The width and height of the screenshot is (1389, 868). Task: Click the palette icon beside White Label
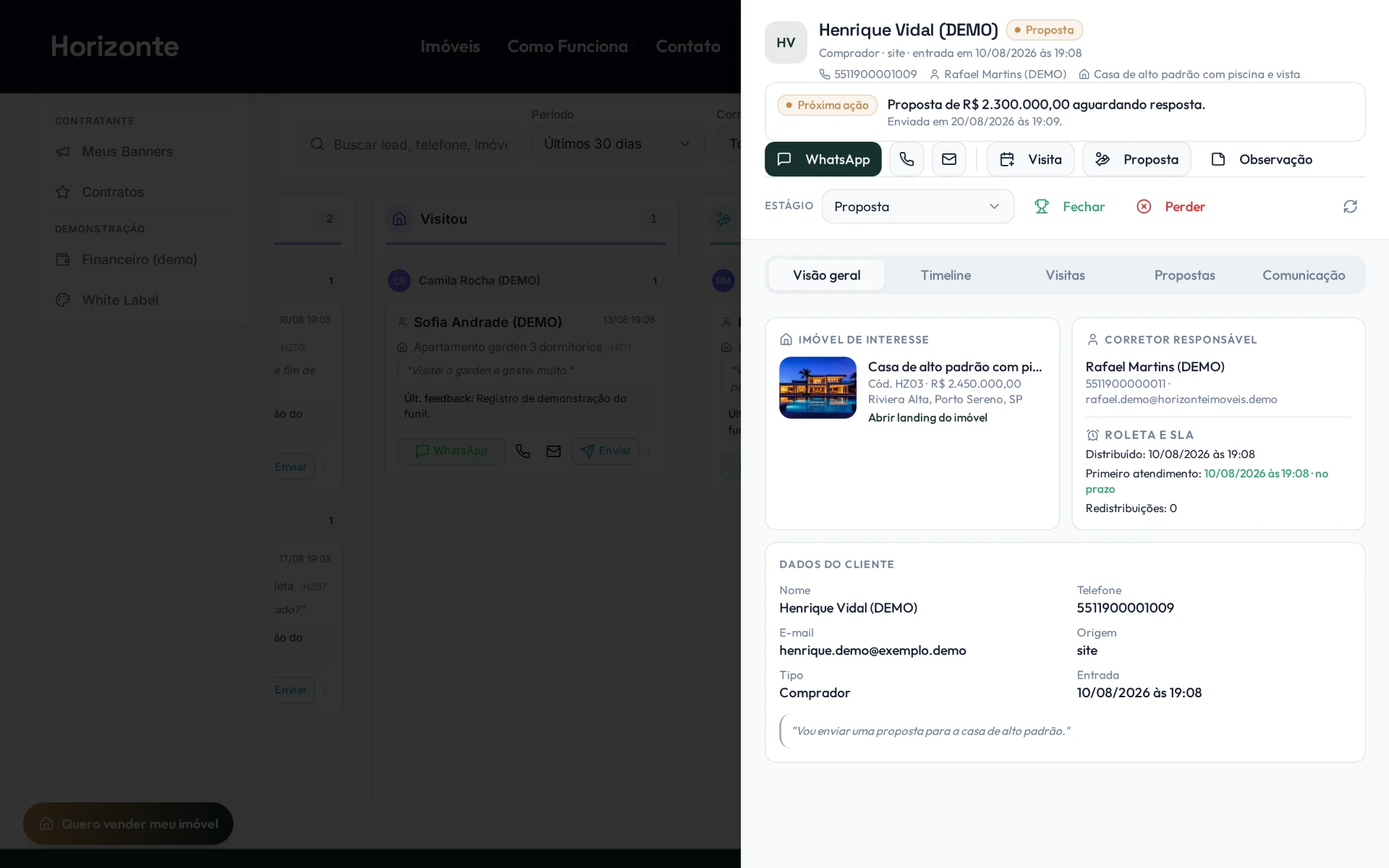[x=63, y=299]
